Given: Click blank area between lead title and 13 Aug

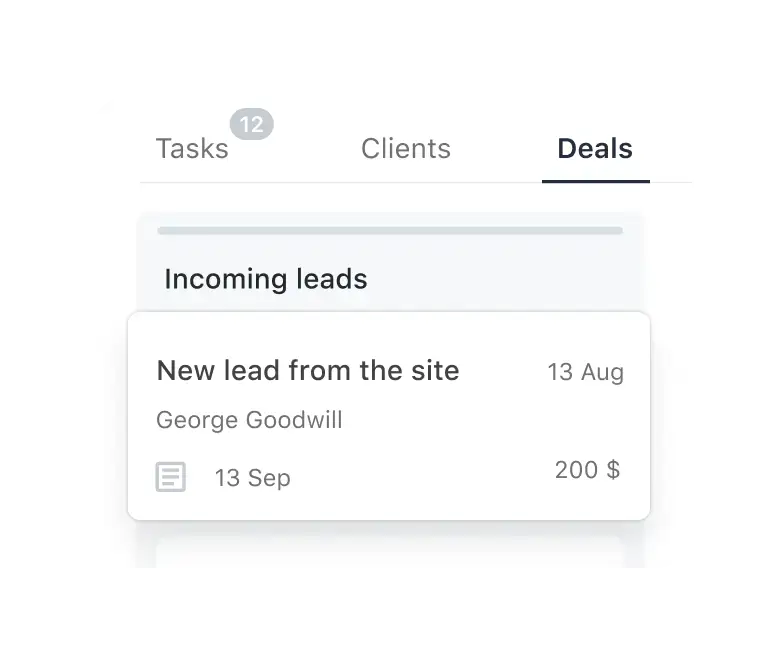Looking at the screenshot, I should pos(503,372).
